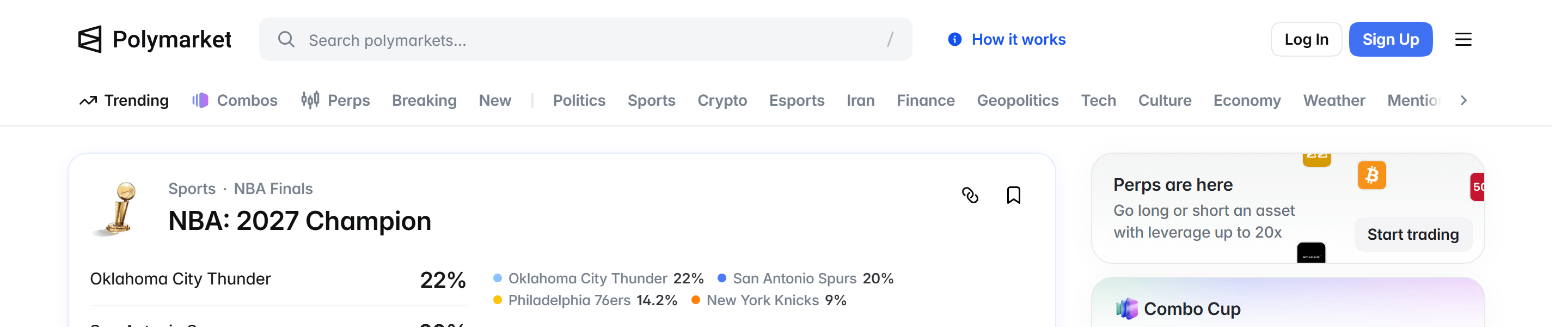Open the hamburger menu icon
Screen dimensions: 1568x327
(x=1463, y=40)
